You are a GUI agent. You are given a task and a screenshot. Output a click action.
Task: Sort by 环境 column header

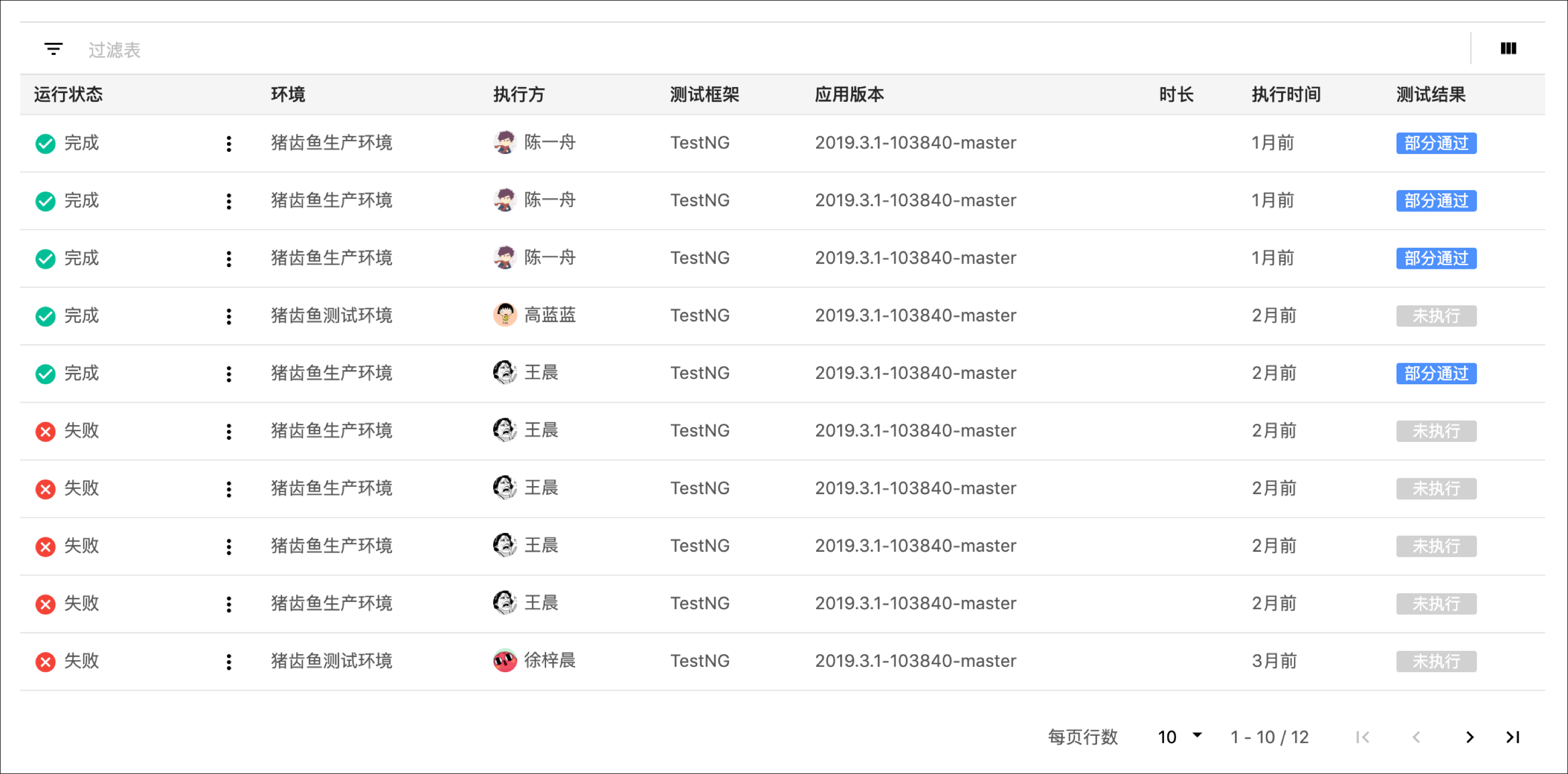tap(288, 94)
